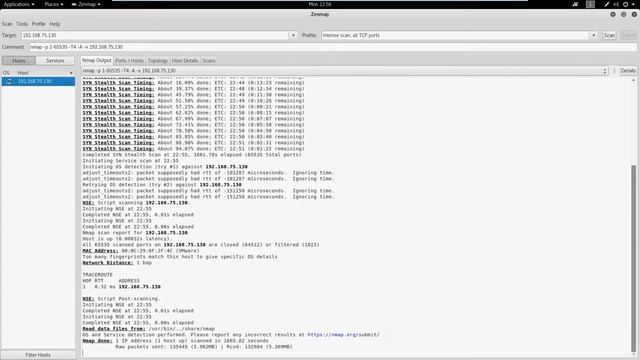Screen dimensions: 640x360
Task: Click the volume speaker icon in top bar
Action: pos(616,4)
